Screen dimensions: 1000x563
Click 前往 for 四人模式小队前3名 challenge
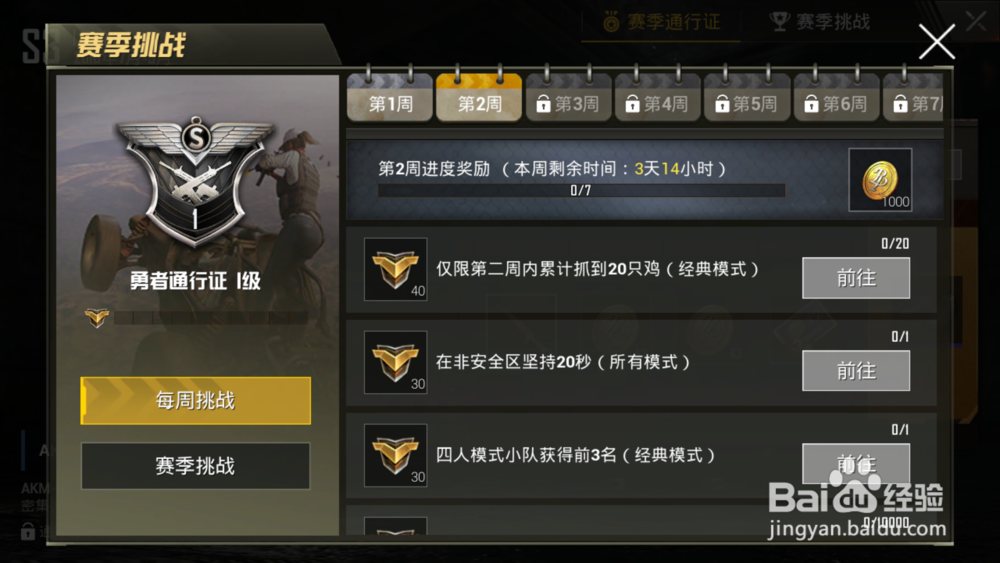pyautogui.click(x=856, y=464)
